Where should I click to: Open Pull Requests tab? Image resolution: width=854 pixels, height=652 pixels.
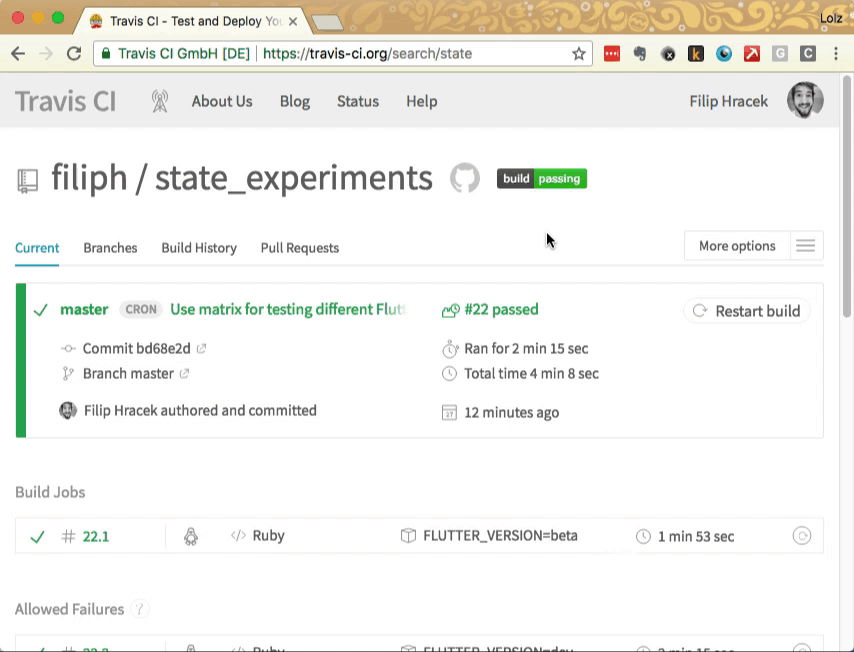click(x=300, y=248)
